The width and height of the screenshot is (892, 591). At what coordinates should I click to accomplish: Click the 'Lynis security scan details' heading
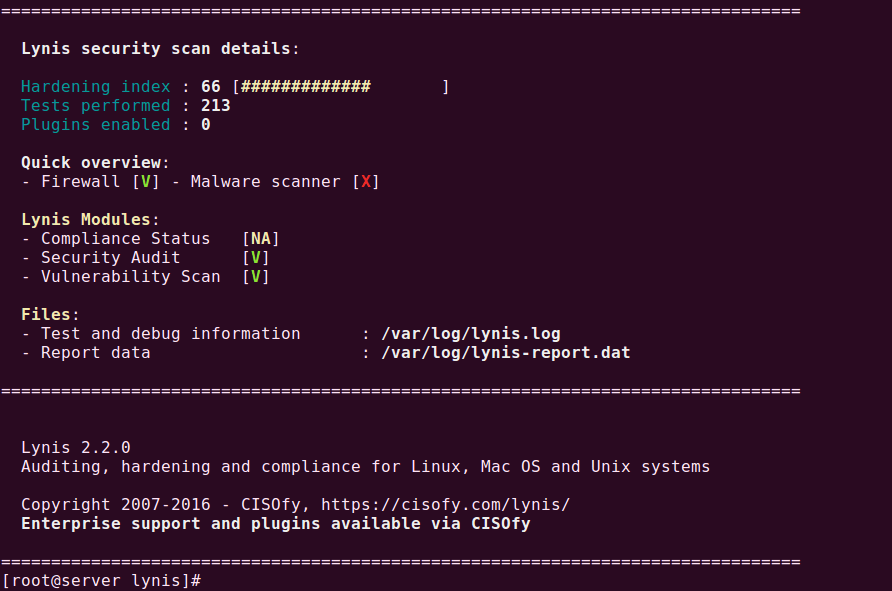click(157, 48)
